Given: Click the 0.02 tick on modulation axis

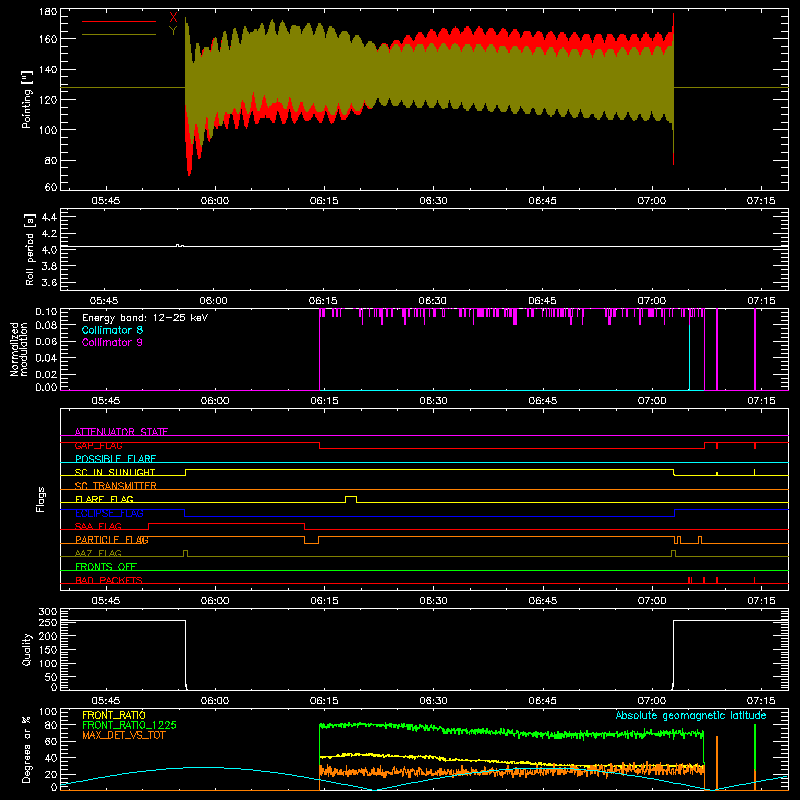Looking at the screenshot, I should click(46, 374).
